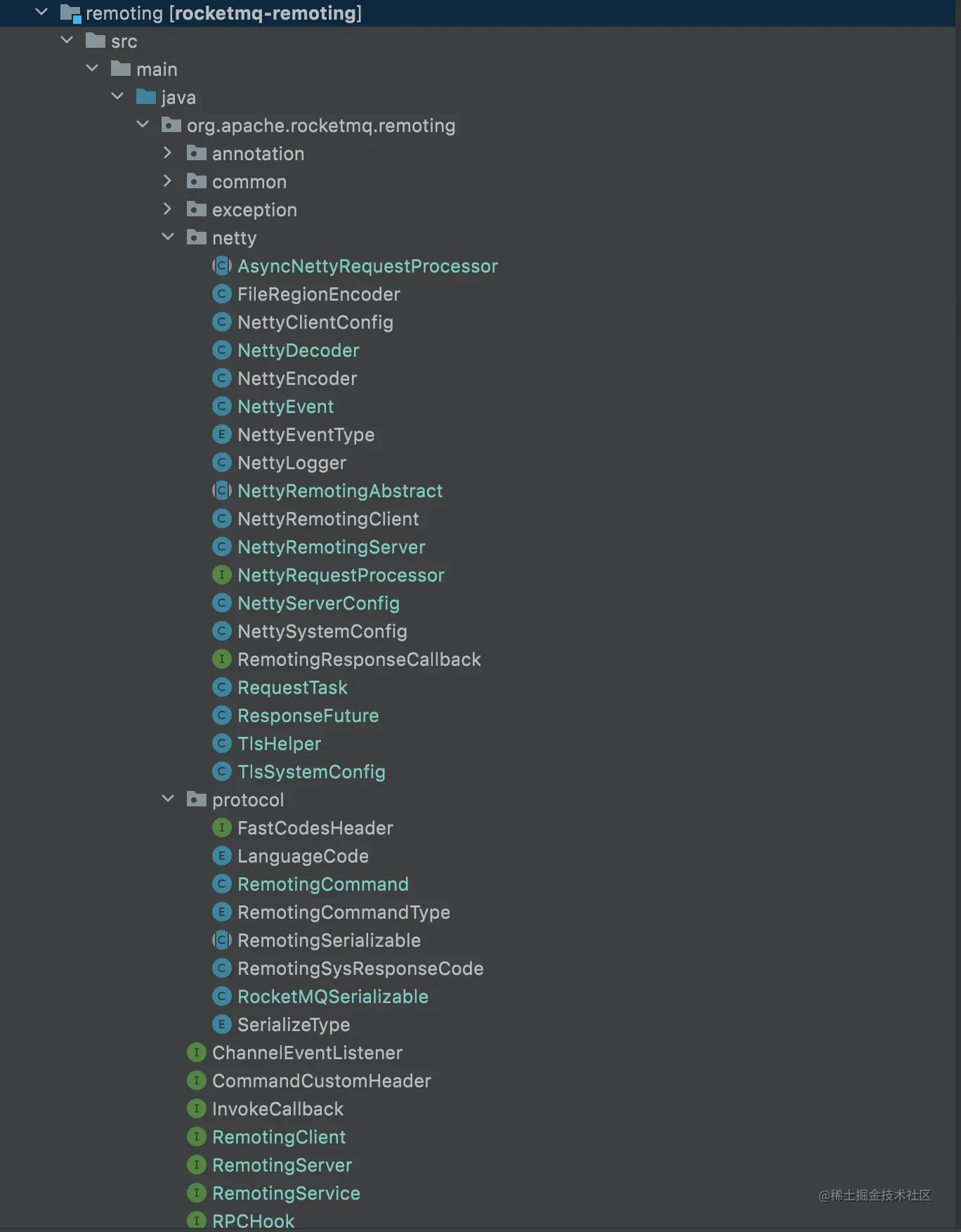The height and width of the screenshot is (1232, 961).
Task: Click the abstract class icon beside AsyncNettyRequestProcessor
Action: click(x=221, y=266)
